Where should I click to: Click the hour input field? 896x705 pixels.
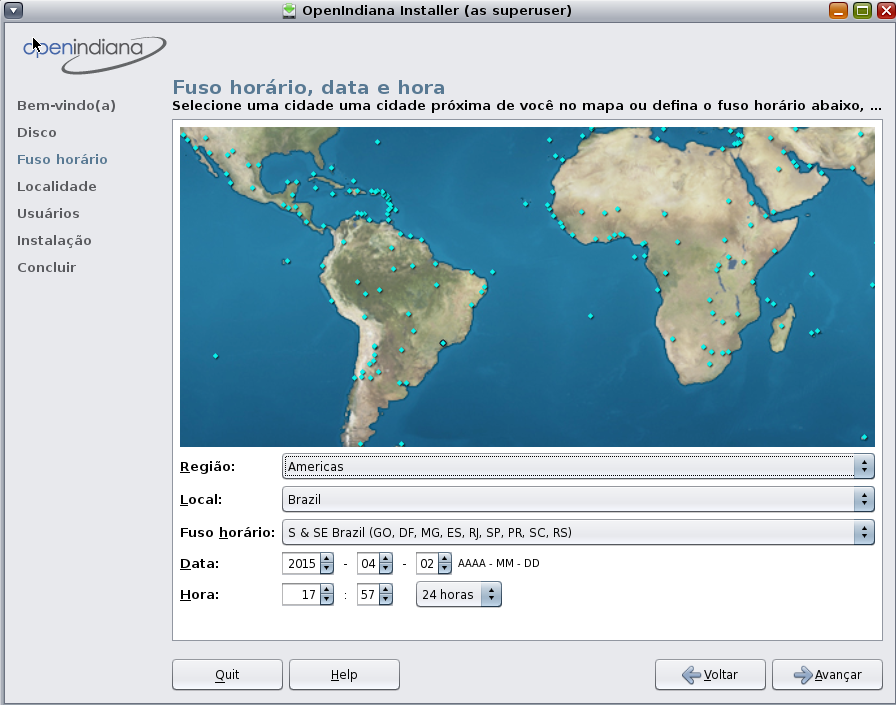[x=302, y=594]
